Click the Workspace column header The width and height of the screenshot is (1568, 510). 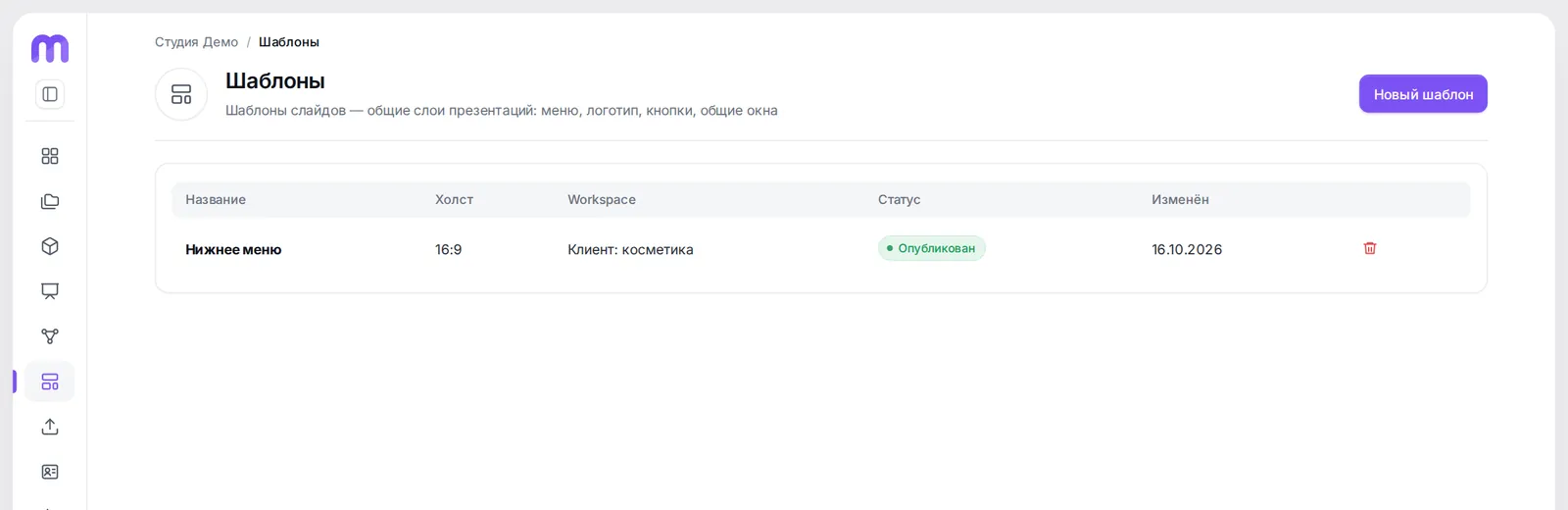tap(602, 199)
